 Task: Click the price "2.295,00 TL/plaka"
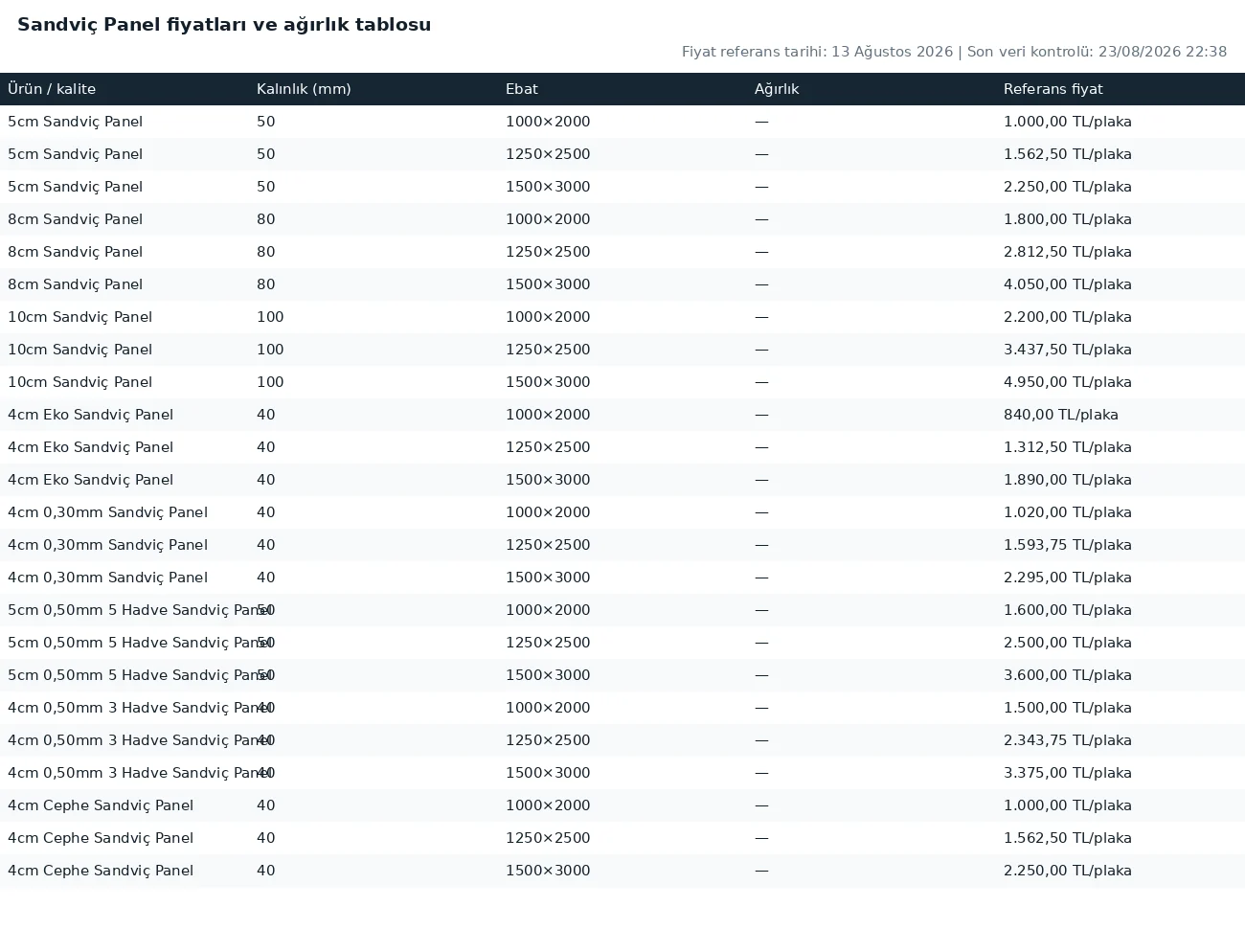pos(1068,578)
